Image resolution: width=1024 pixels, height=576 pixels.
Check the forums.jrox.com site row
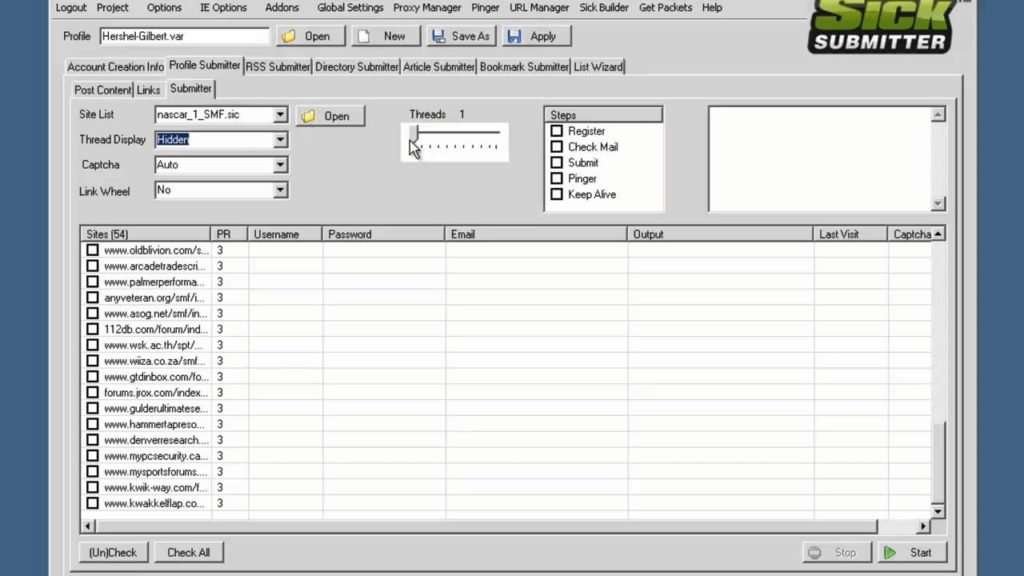pyautogui.click(x=93, y=392)
